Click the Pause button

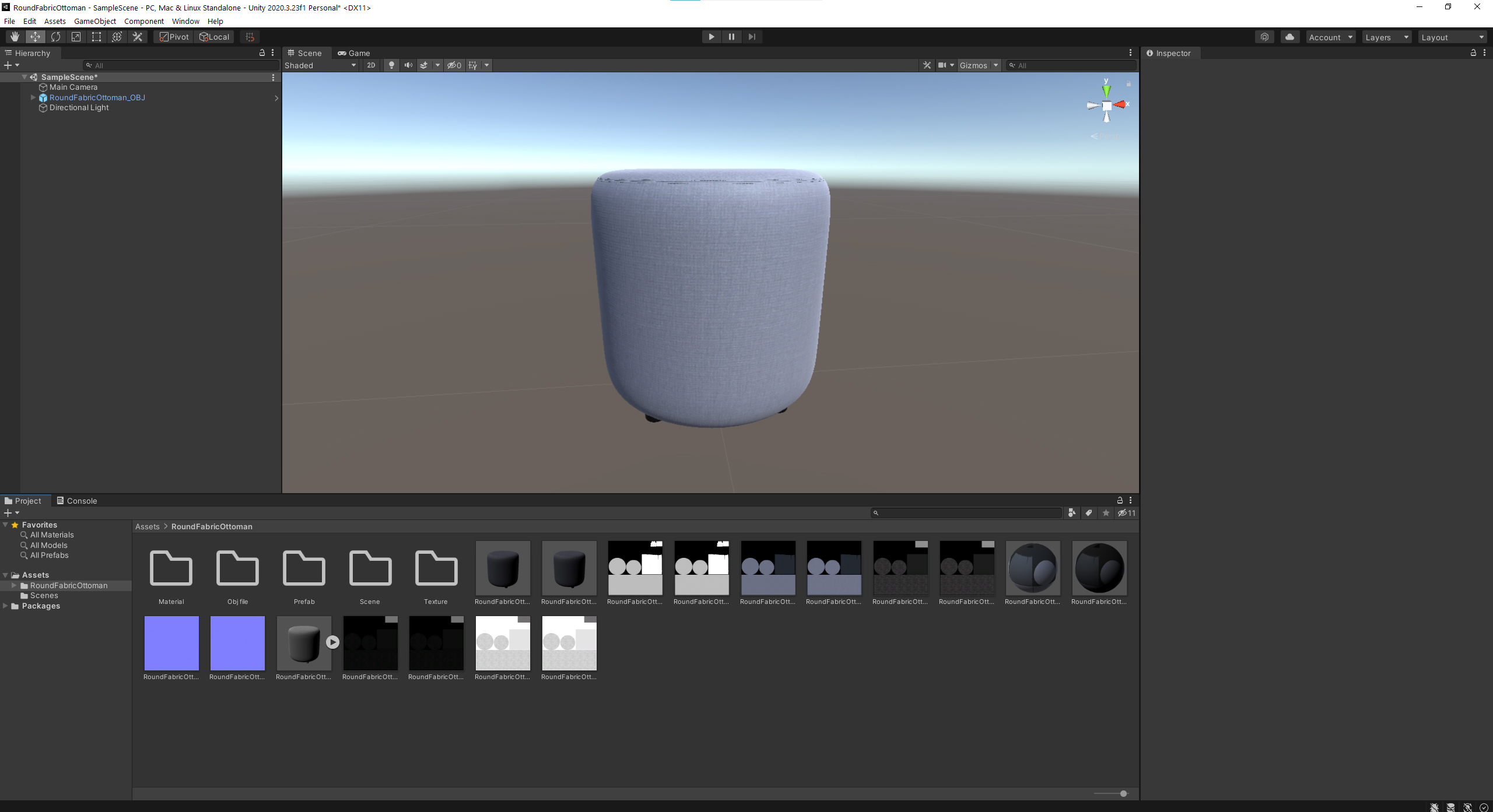[x=731, y=37]
